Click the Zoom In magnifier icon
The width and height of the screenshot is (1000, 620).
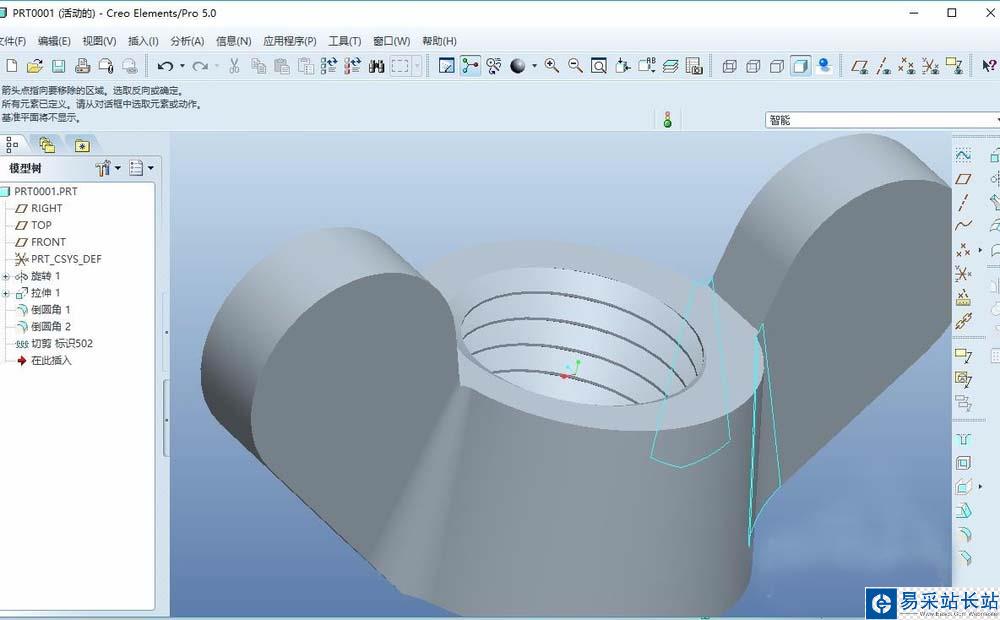(x=551, y=66)
